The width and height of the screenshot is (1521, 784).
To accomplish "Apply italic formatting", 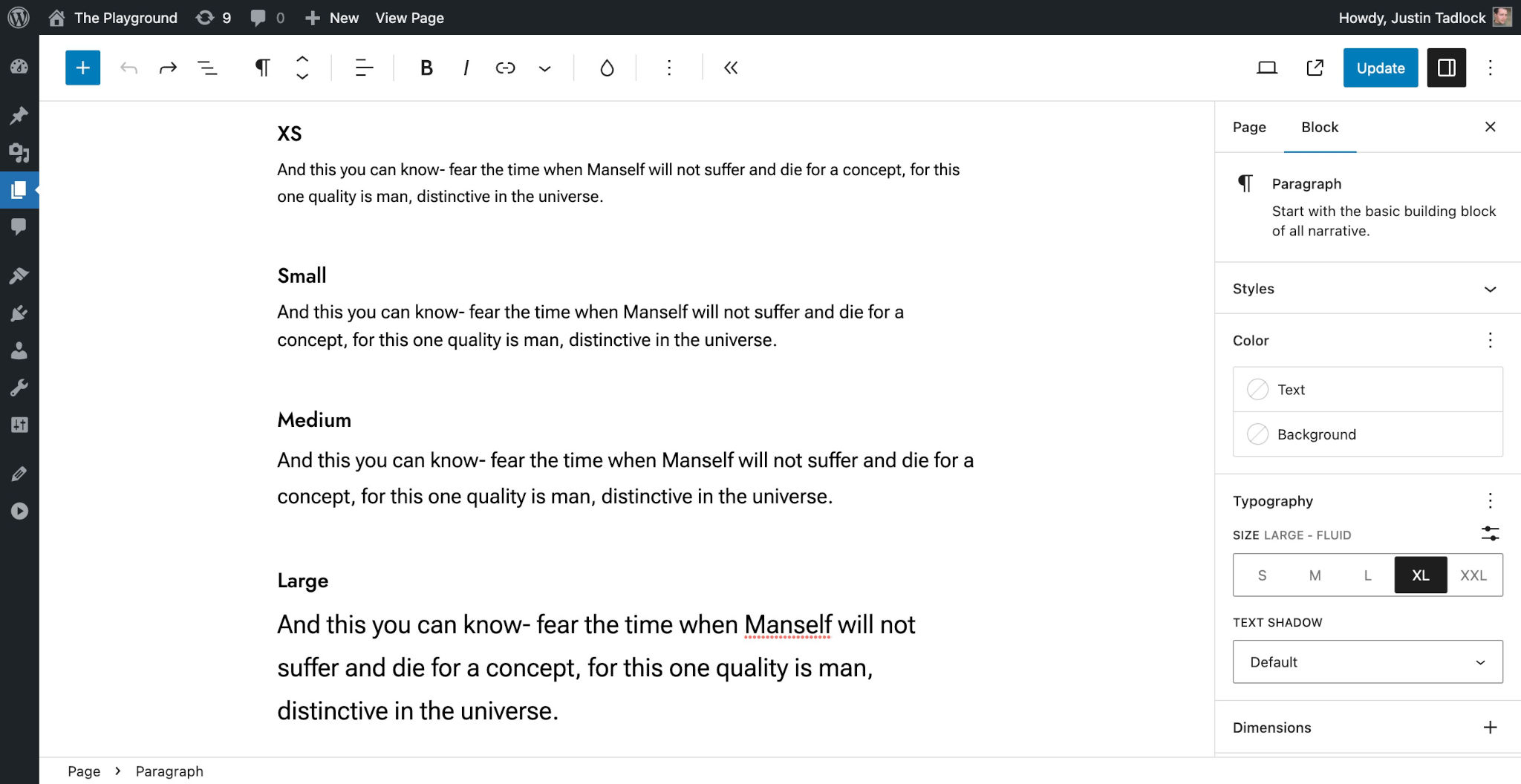I will (466, 68).
